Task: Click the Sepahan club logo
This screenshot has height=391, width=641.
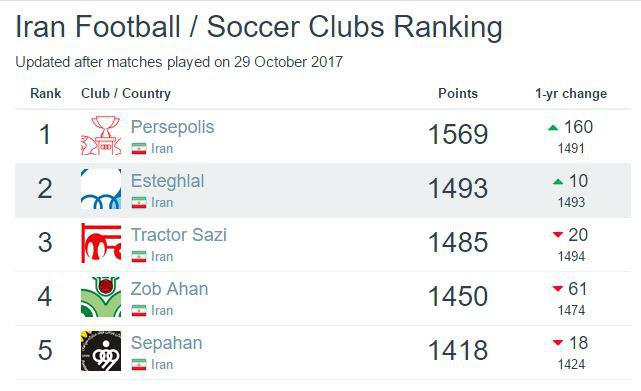Action: 101,351
